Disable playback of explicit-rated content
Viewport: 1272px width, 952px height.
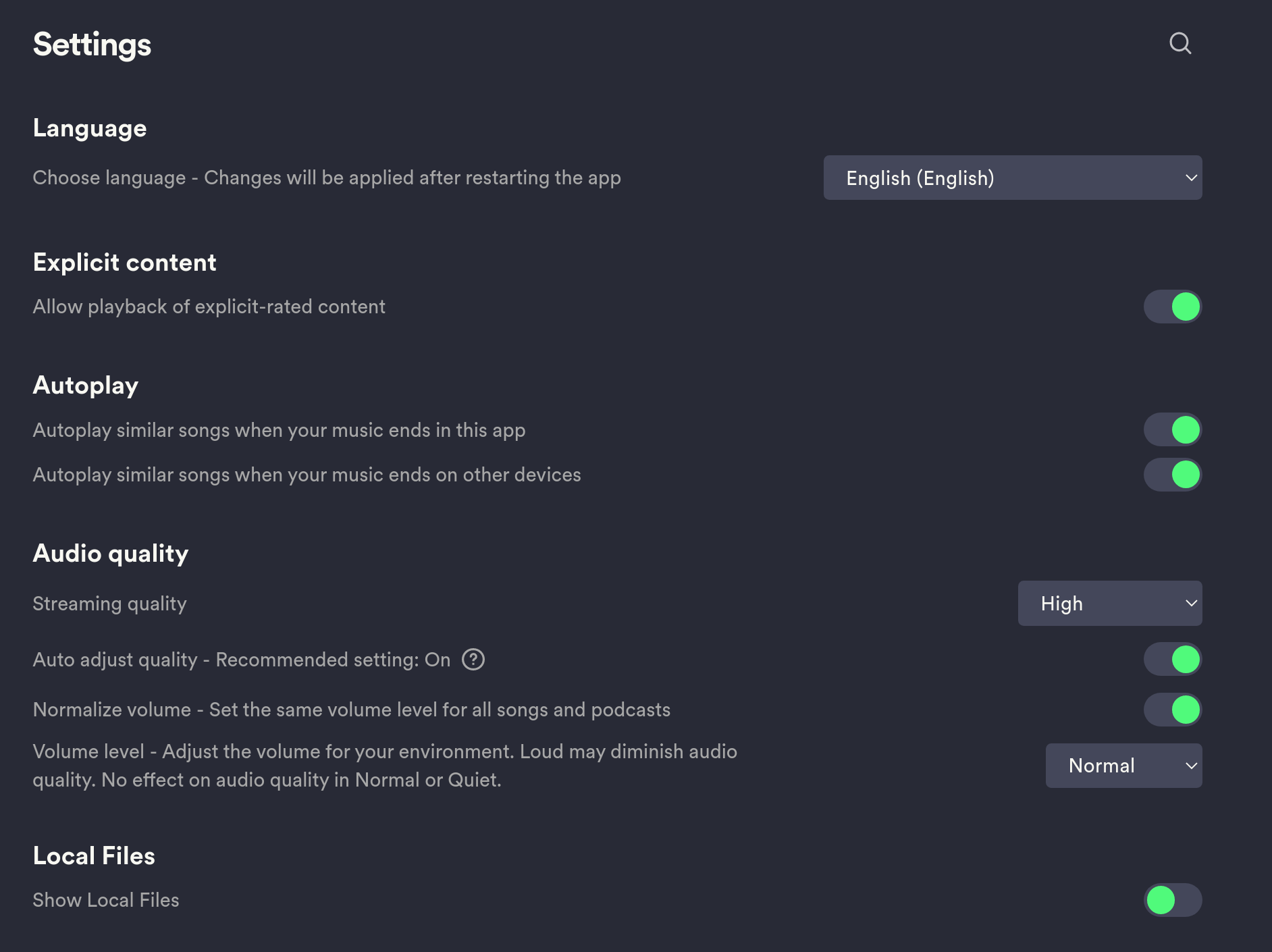click(x=1173, y=306)
